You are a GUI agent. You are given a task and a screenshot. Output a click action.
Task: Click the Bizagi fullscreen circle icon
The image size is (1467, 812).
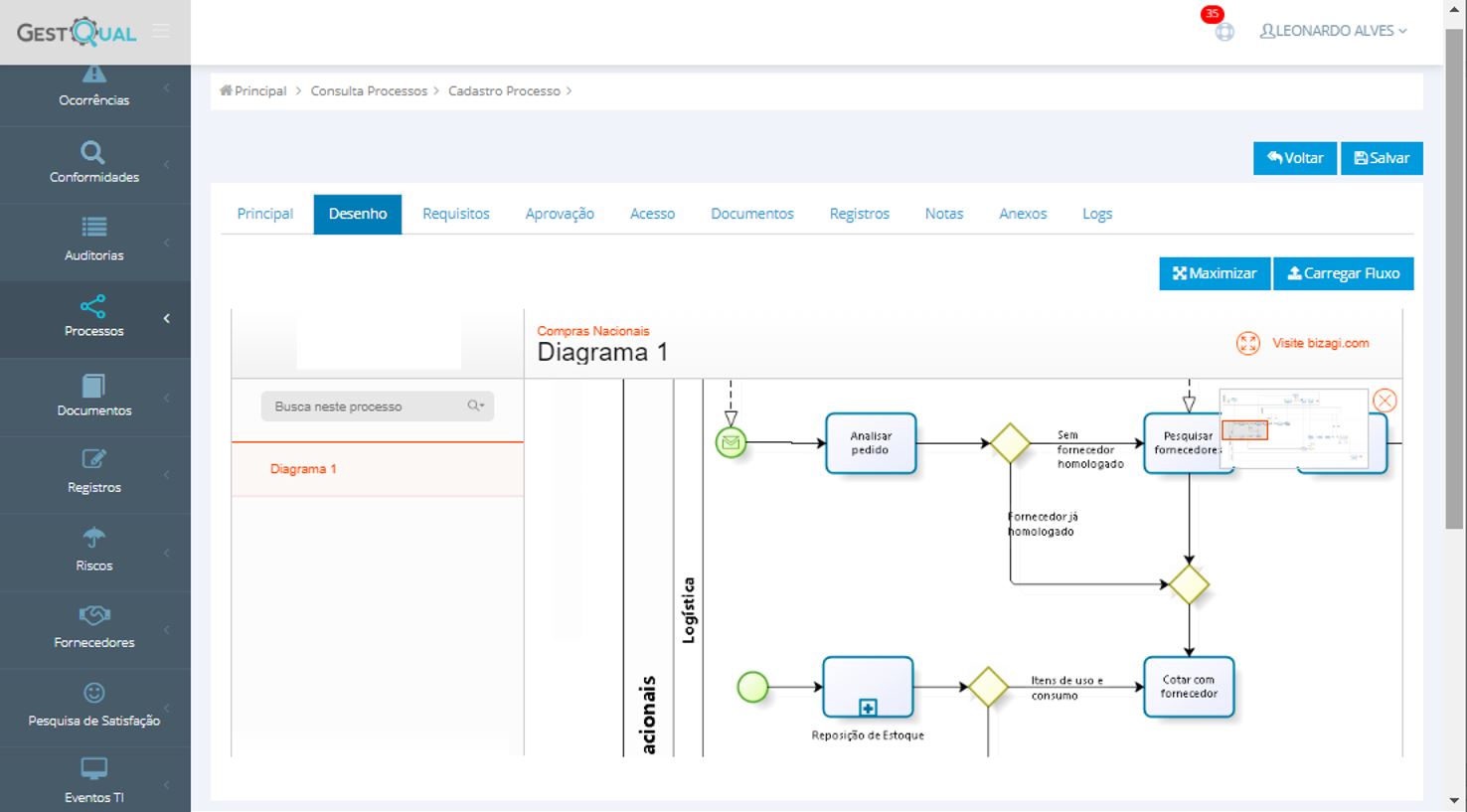pyautogui.click(x=1248, y=343)
